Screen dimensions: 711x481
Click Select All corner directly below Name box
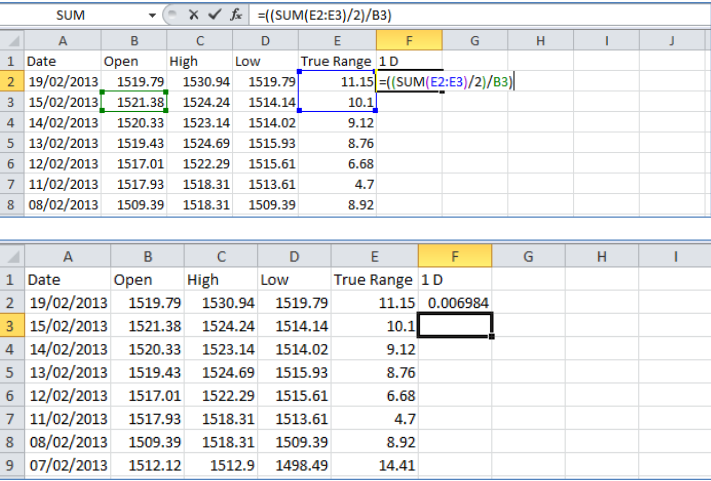click(11, 40)
